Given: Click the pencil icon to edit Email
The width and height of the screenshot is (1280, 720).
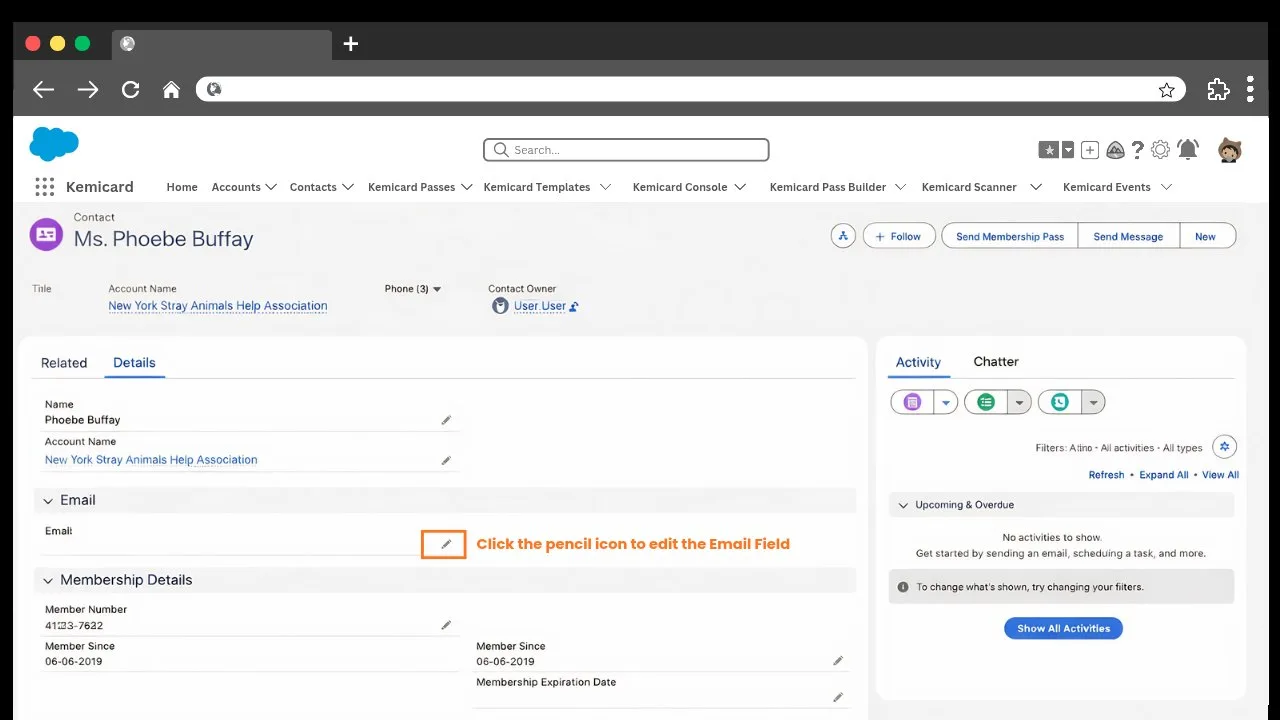Looking at the screenshot, I should click(446, 544).
